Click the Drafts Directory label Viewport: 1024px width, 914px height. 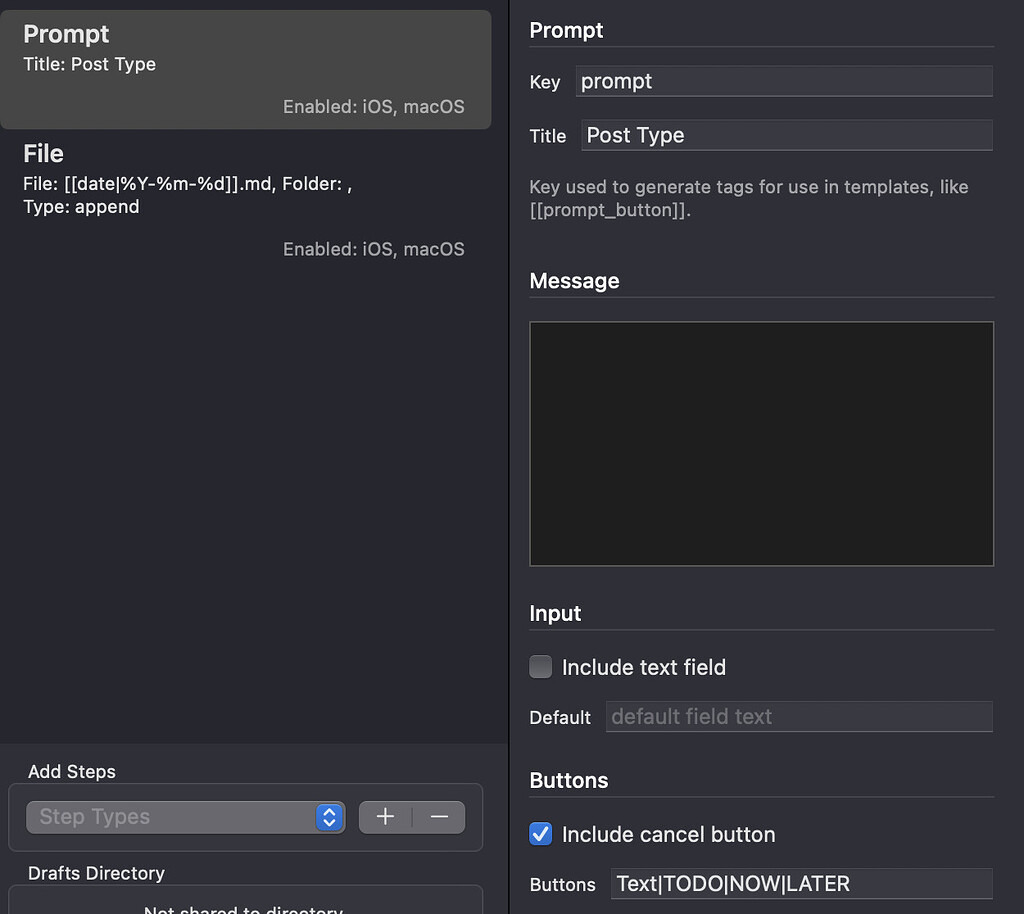click(96, 873)
